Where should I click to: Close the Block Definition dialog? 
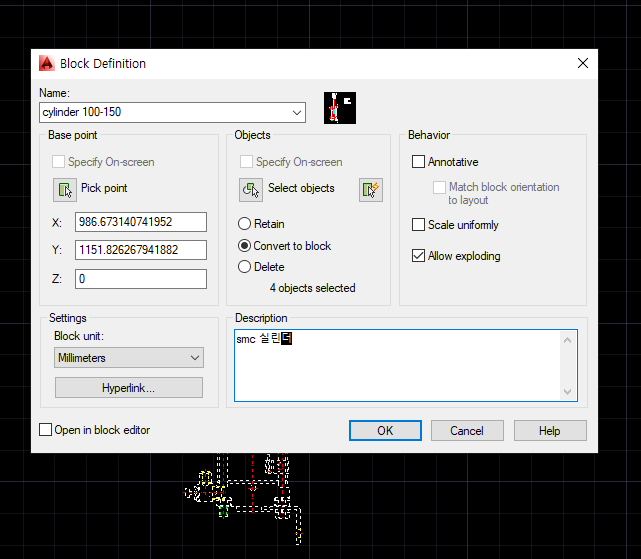(583, 63)
